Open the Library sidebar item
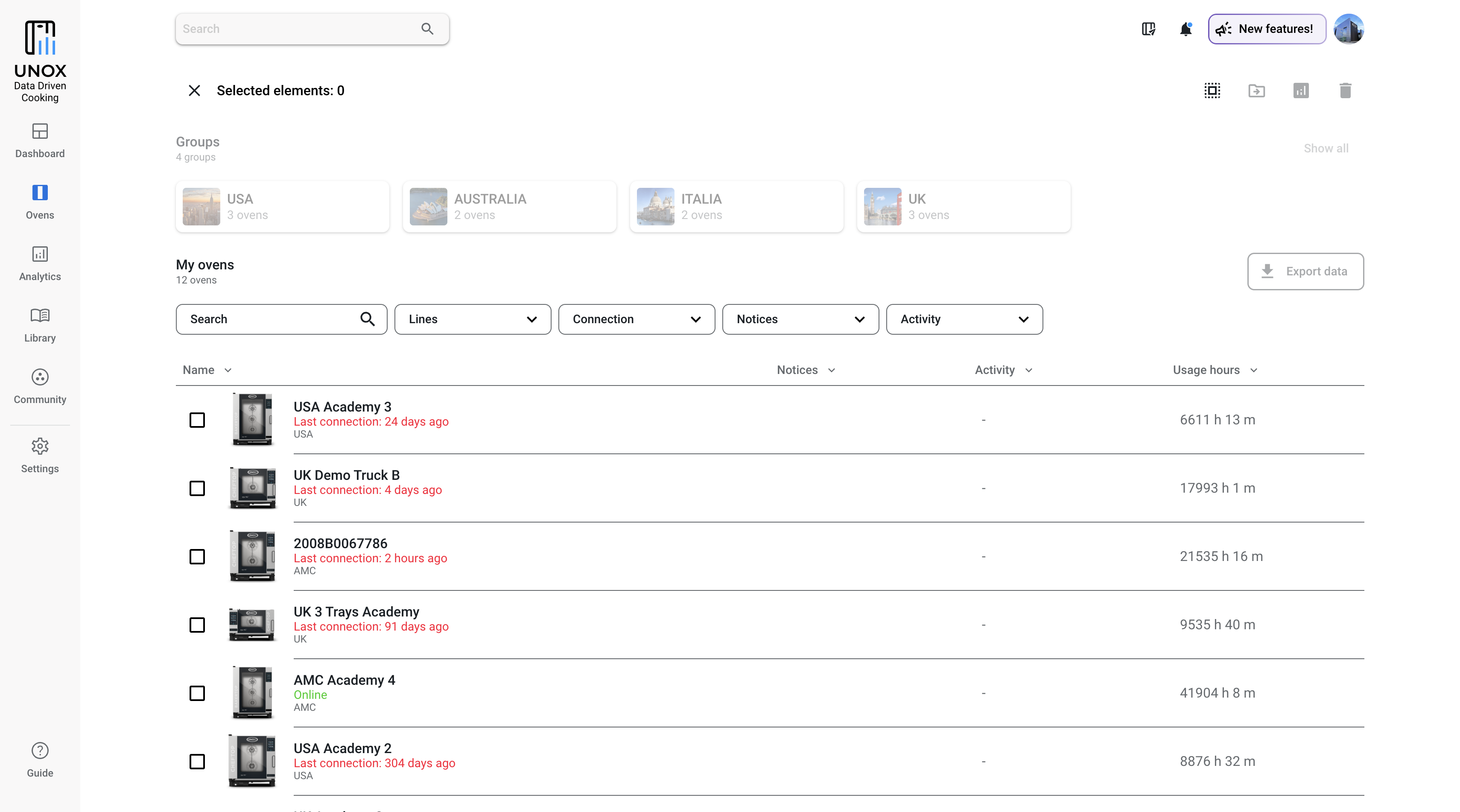 (x=40, y=325)
